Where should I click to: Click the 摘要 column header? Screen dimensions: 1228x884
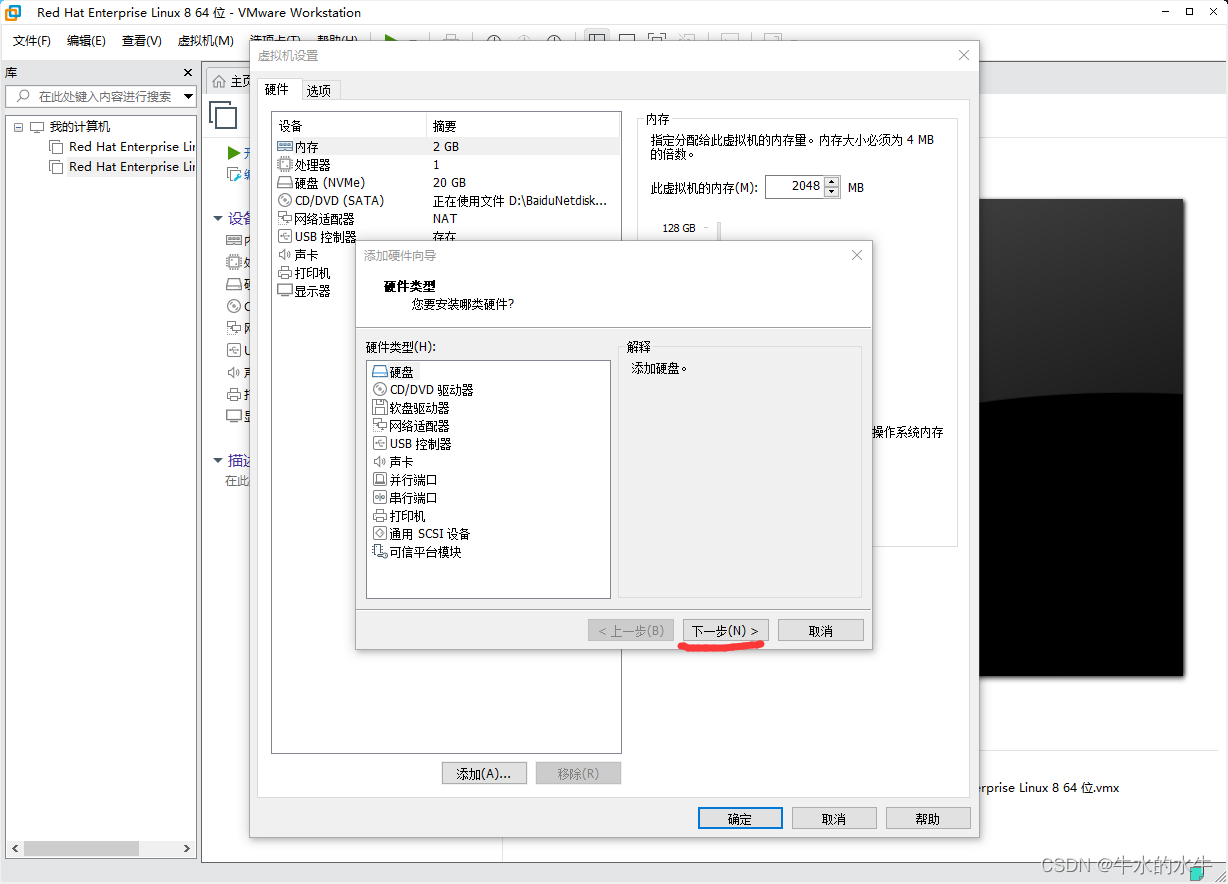[x=523, y=126]
